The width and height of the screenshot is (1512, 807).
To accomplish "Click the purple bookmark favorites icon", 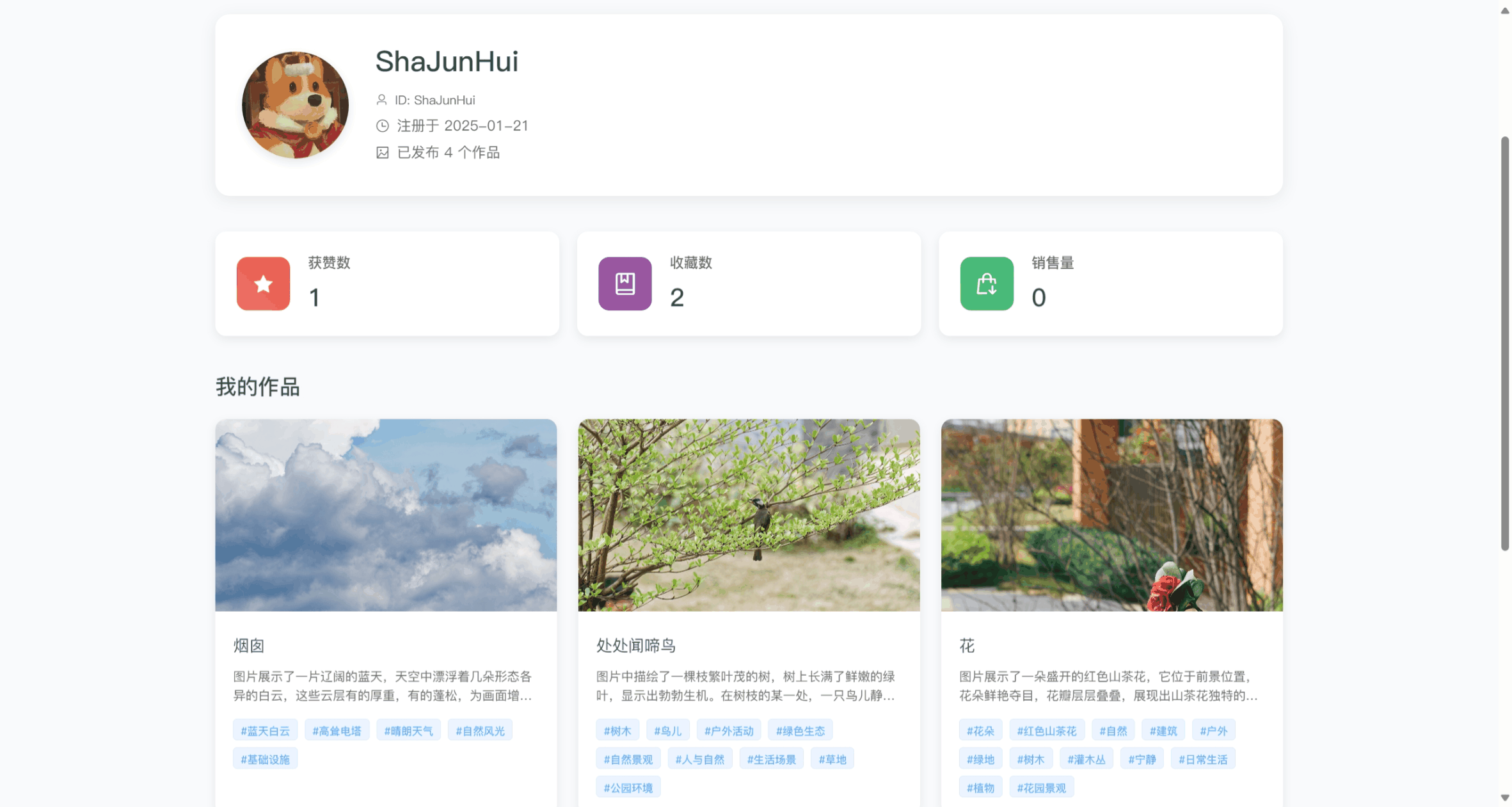I will click(625, 284).
